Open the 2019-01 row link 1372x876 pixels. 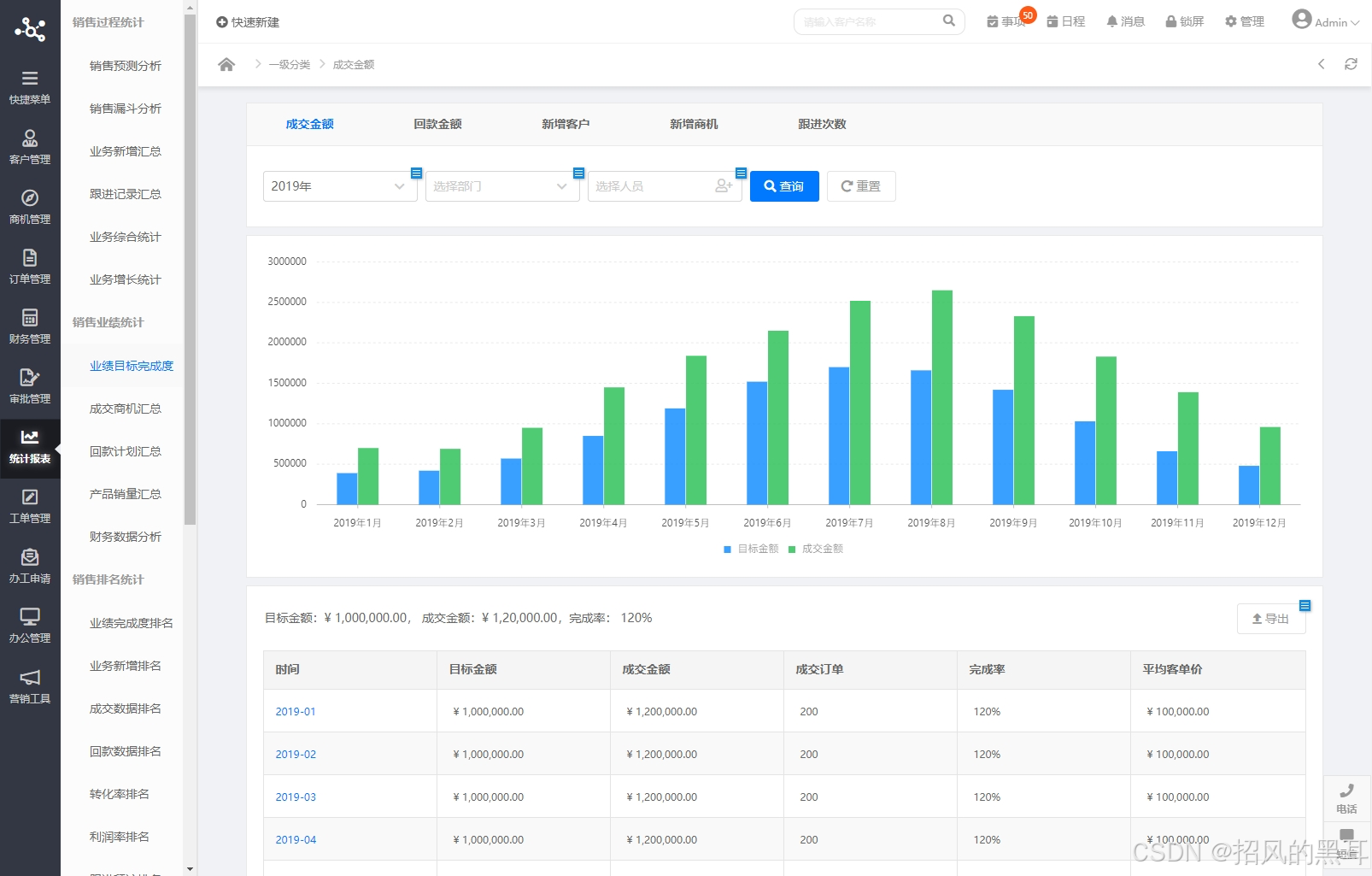coord(296,711)
